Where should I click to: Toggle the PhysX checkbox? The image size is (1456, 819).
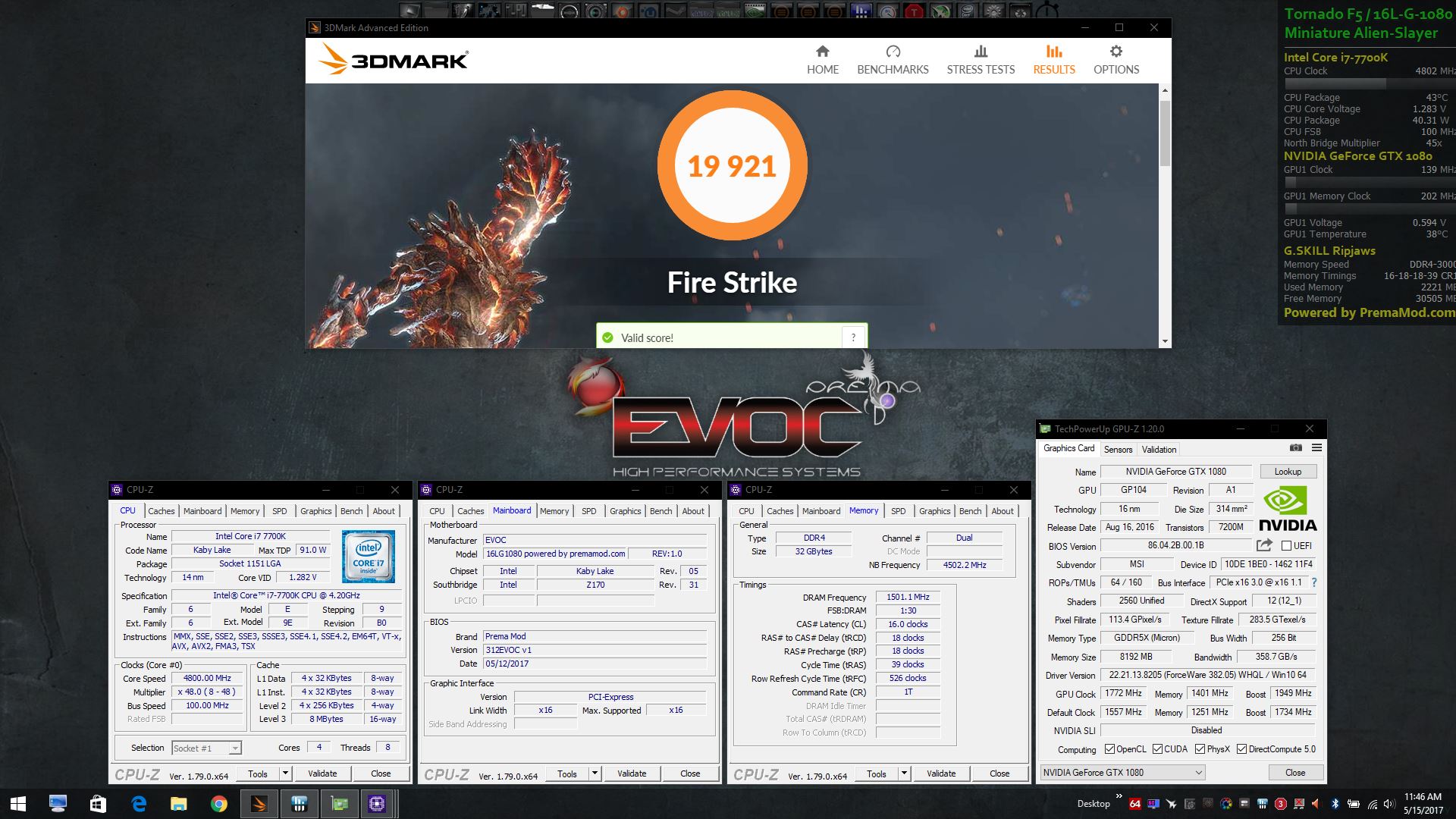click(x=1200, y=749)
